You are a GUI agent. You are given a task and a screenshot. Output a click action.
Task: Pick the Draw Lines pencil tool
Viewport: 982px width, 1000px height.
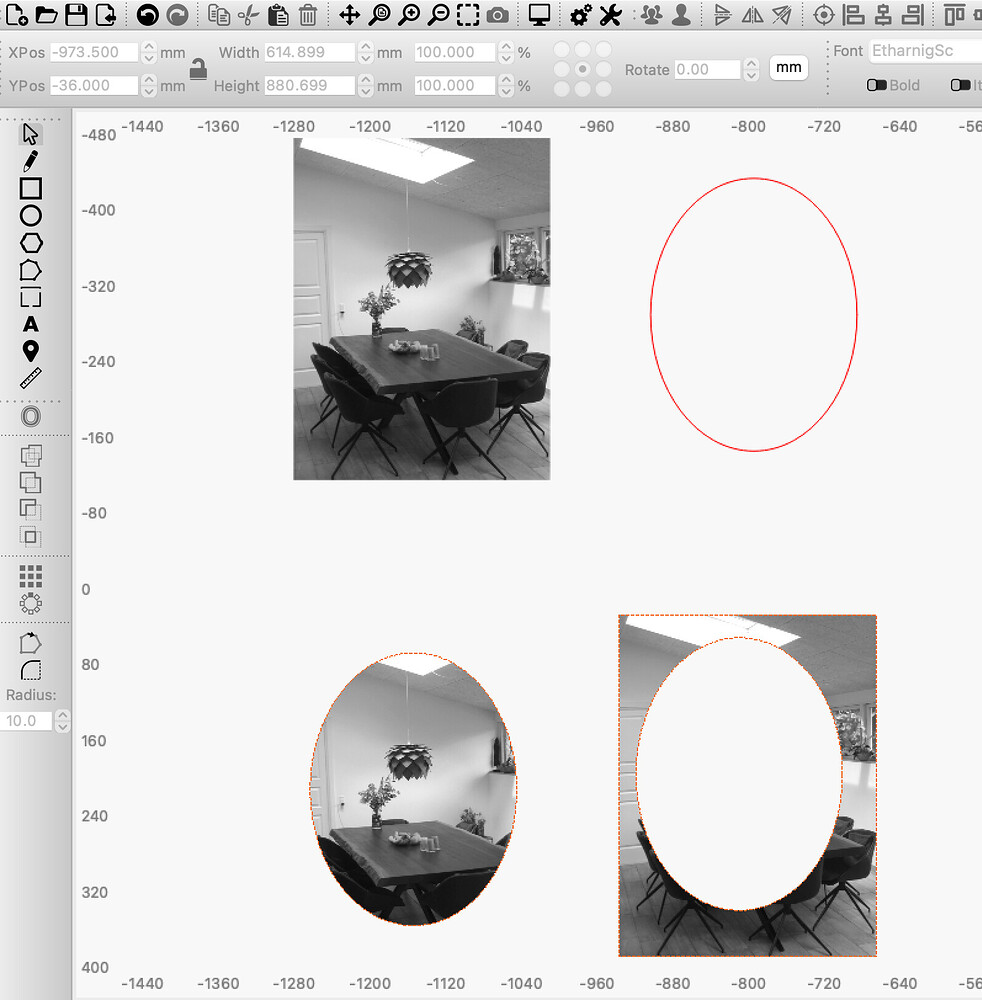click(x=31, y=160)
